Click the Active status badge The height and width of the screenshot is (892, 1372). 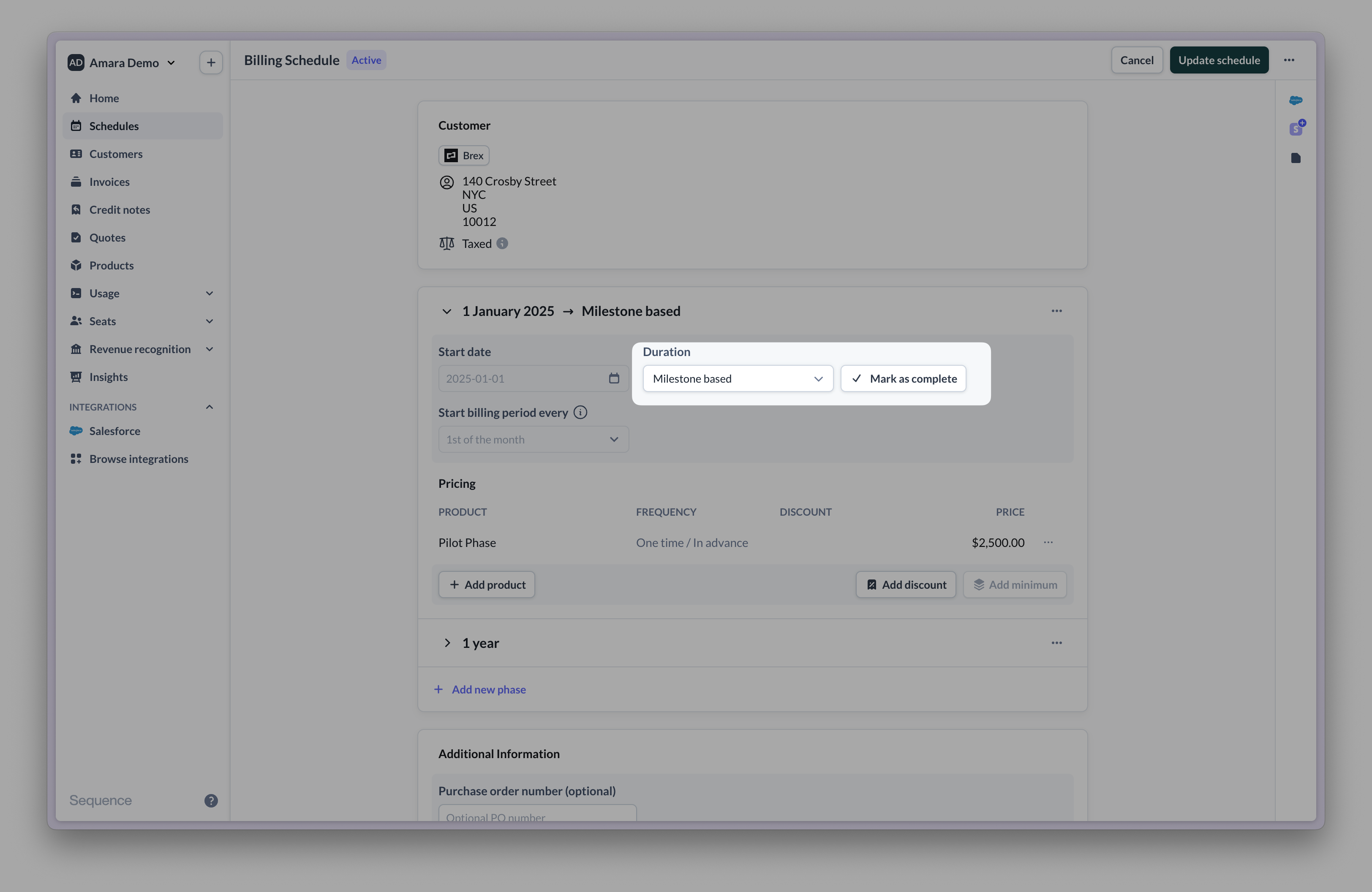(x=366, y=60)
